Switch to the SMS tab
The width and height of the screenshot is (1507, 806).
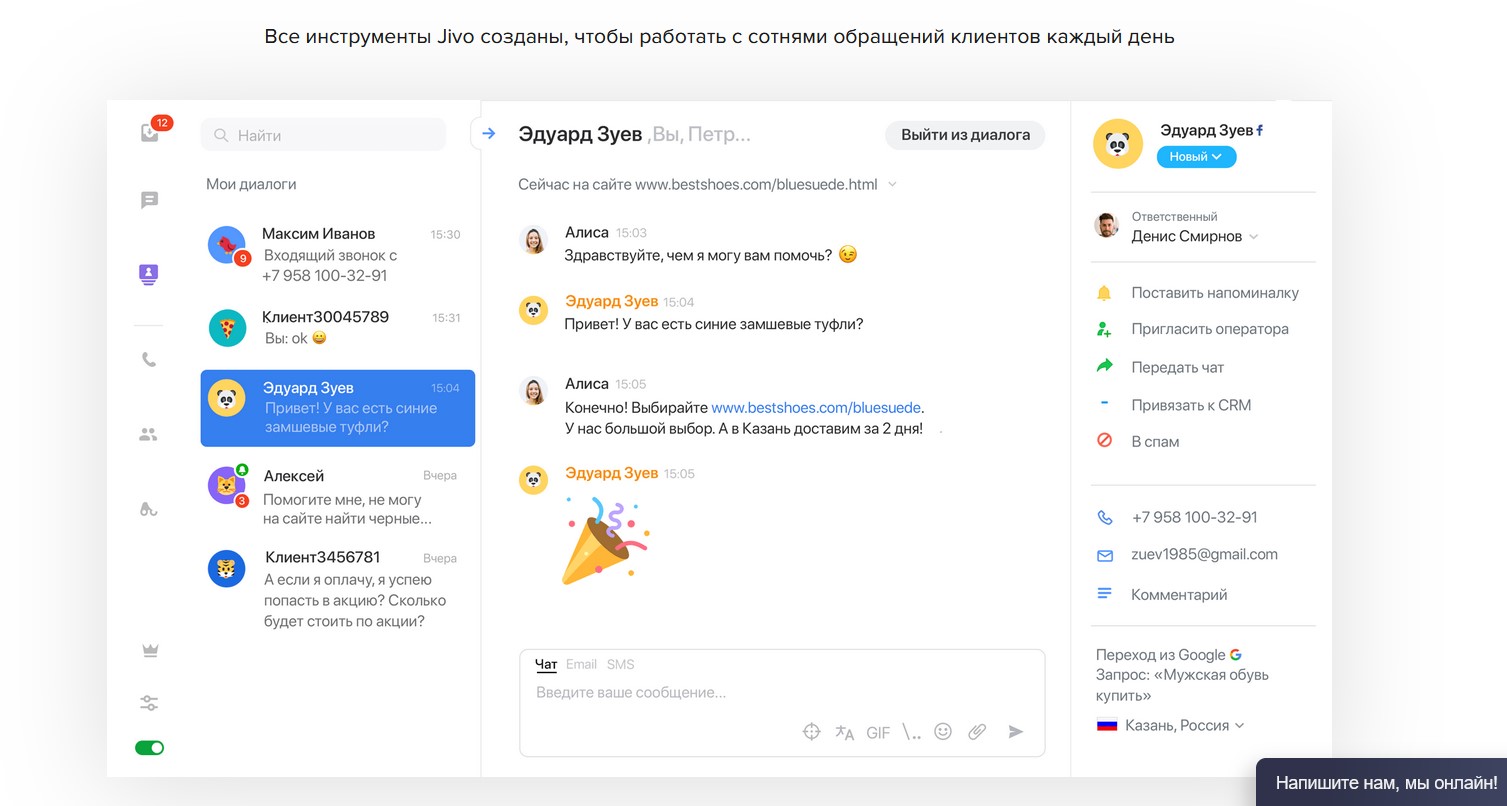point(620,664)
